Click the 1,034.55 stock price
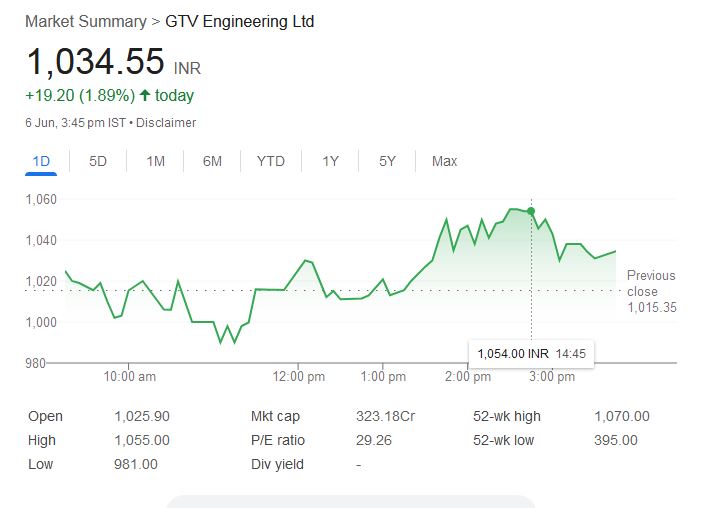 95,62
